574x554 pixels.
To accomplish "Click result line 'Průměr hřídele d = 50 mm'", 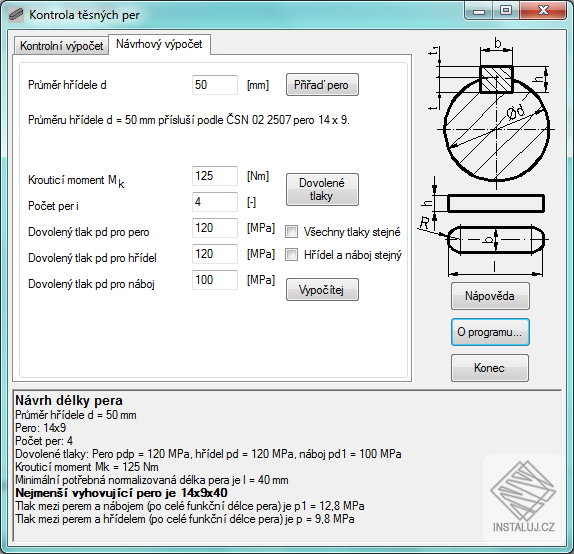I will coord(76,415).
